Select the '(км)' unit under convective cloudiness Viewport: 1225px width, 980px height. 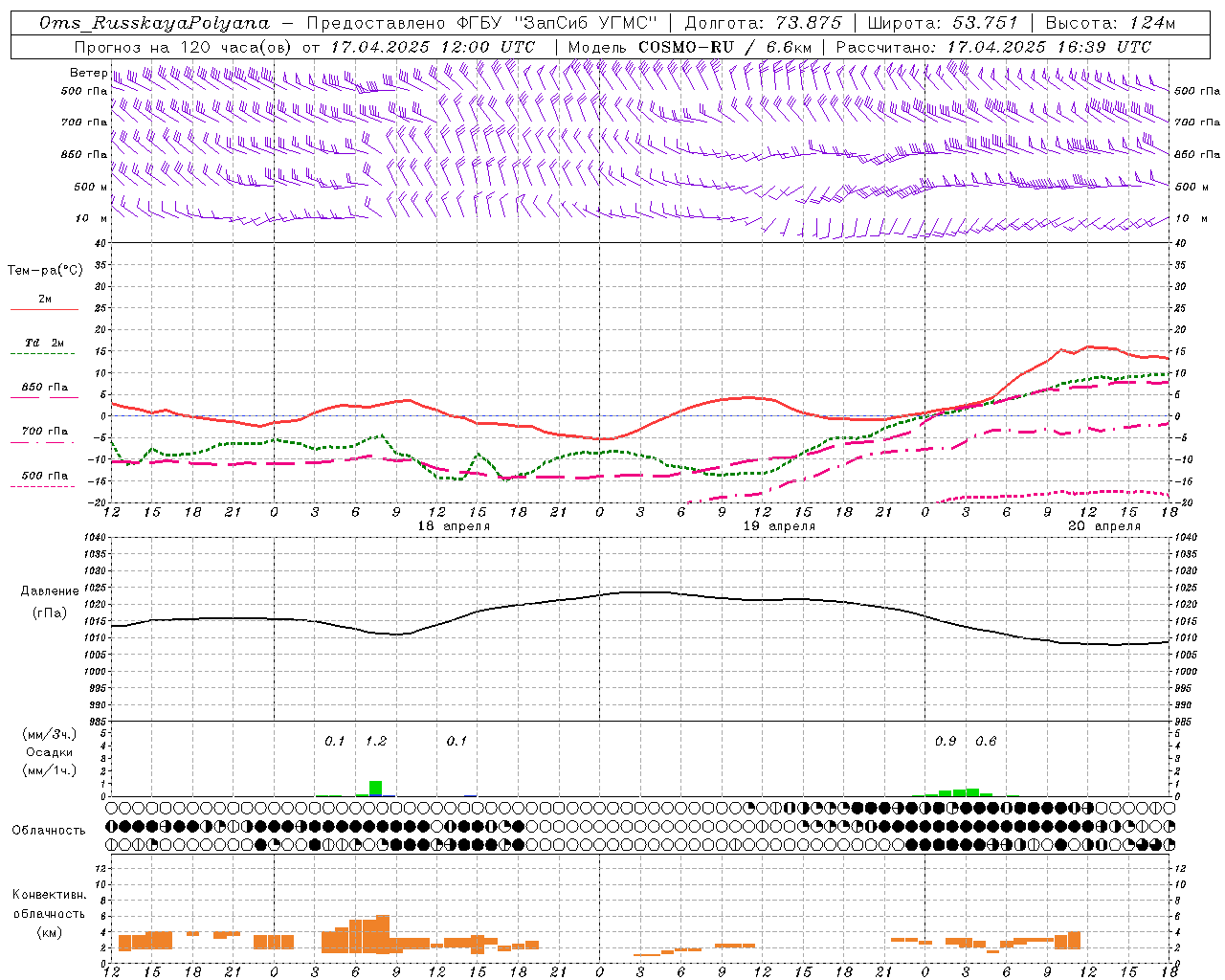click(50, 932)
